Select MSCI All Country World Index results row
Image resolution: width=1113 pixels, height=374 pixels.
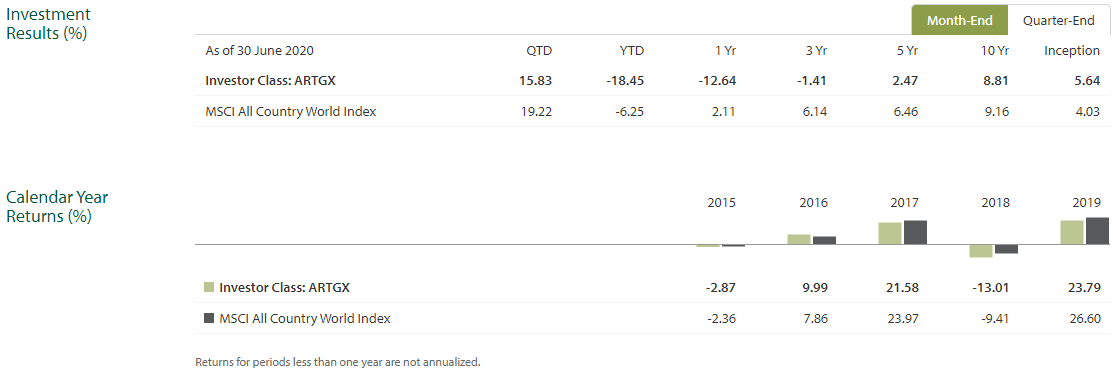click(x=652, y=111)
